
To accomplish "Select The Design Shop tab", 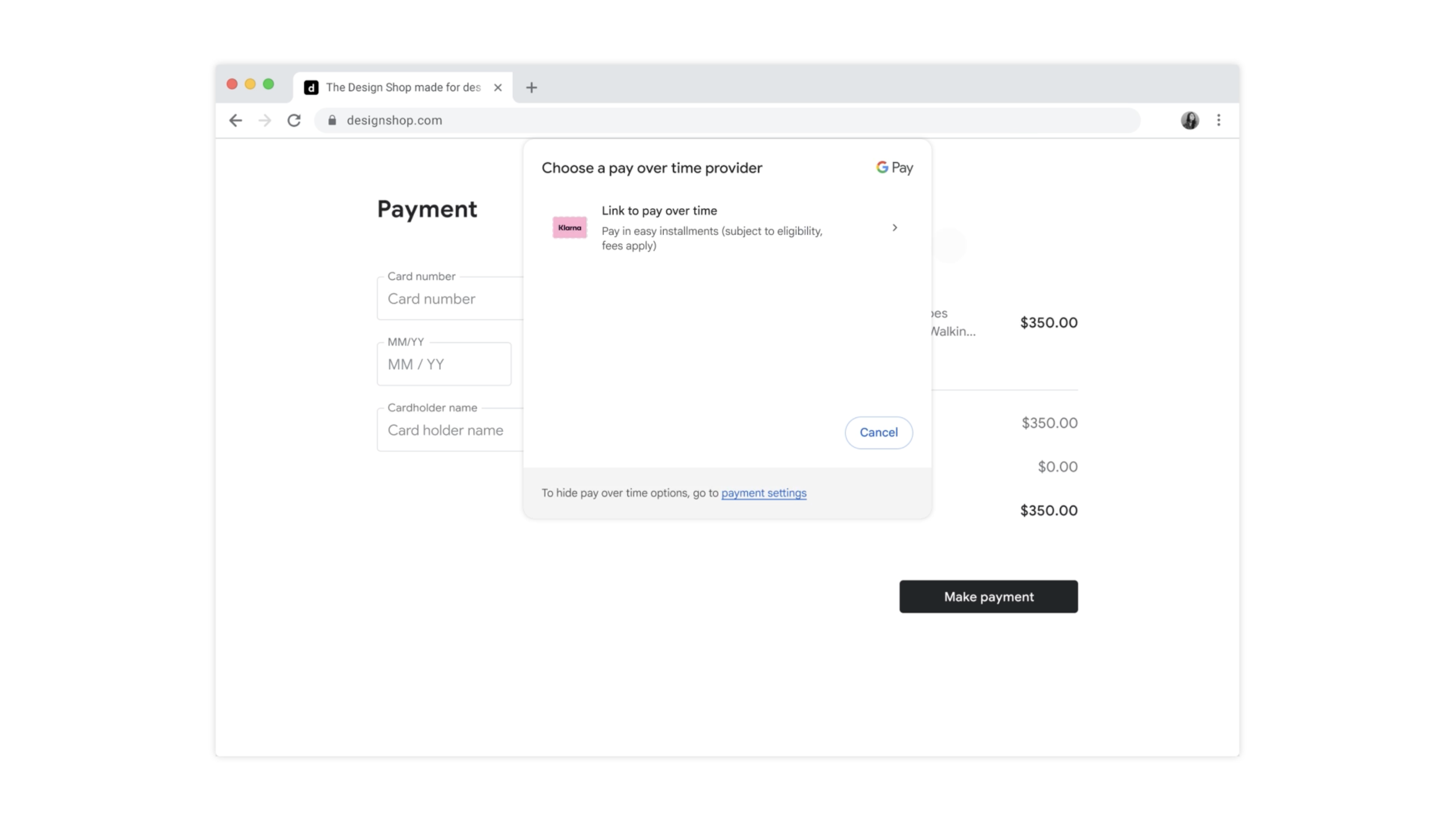I will pos(403,88).
